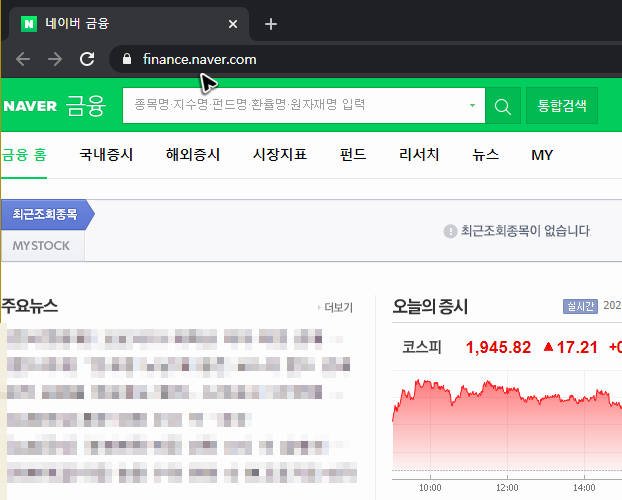The height and width of the screenshot is (500, 622).
Task: Click the KOSPI intraday chart
Action: click(x=507, y=425)
